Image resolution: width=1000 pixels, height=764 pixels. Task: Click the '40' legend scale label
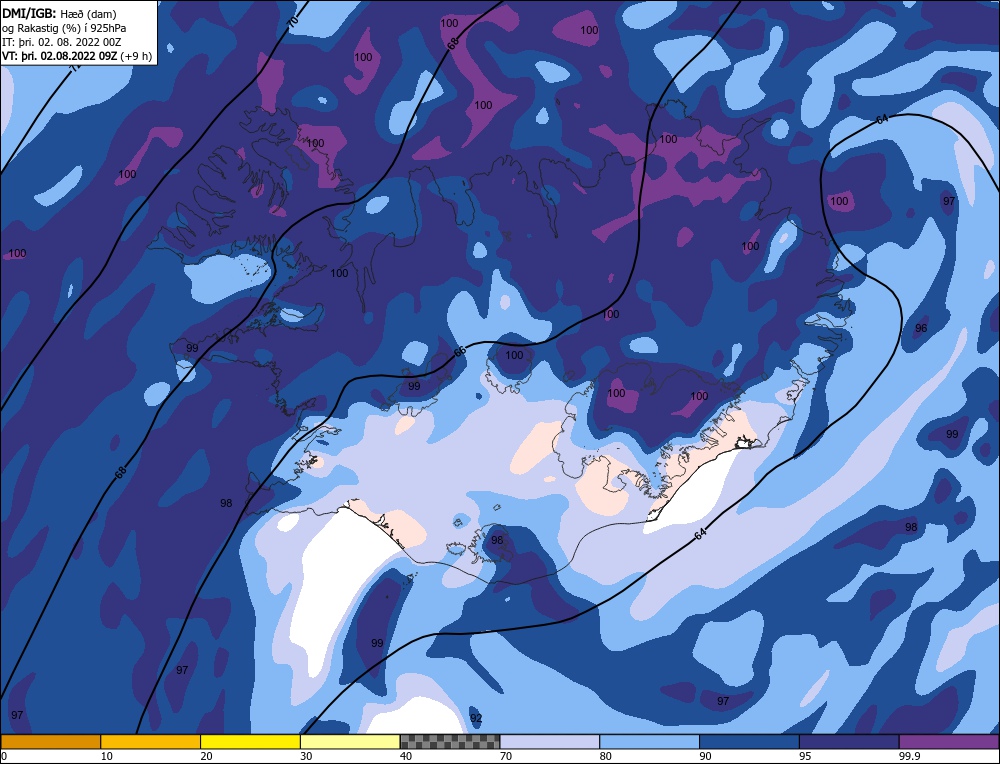406,756
